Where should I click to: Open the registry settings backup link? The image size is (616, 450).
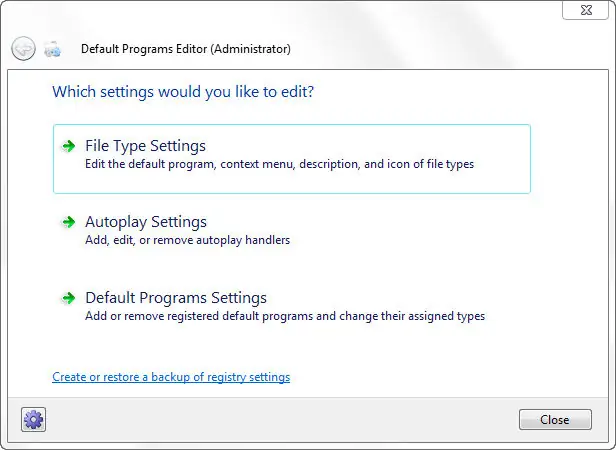click(x=171, y=377)
